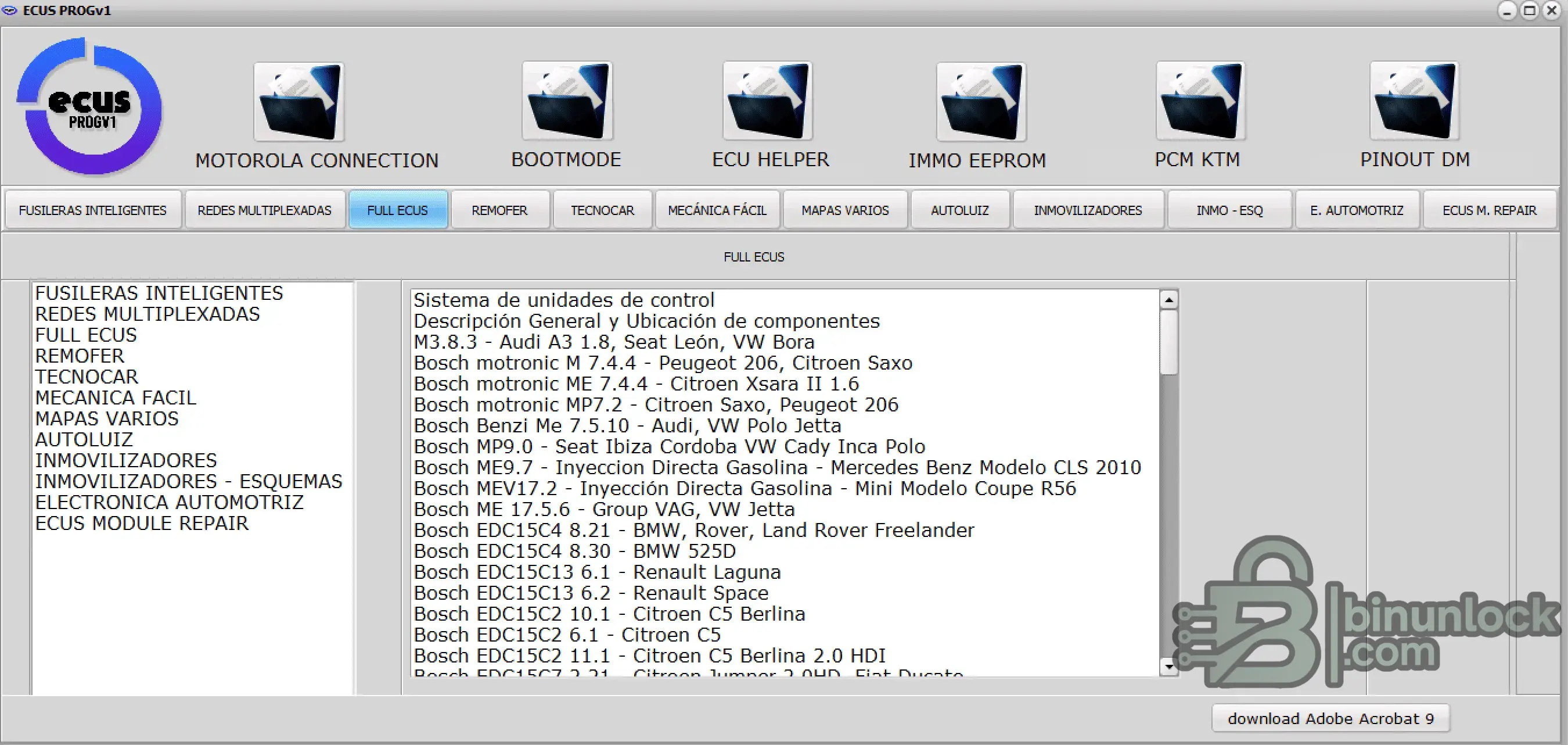Select Bosch EDC15C2 11.1 Berlina 2.0 HDI
The height and width of the screenshot is (745, 1568).
pyautogui.click(x=650, y=656)
